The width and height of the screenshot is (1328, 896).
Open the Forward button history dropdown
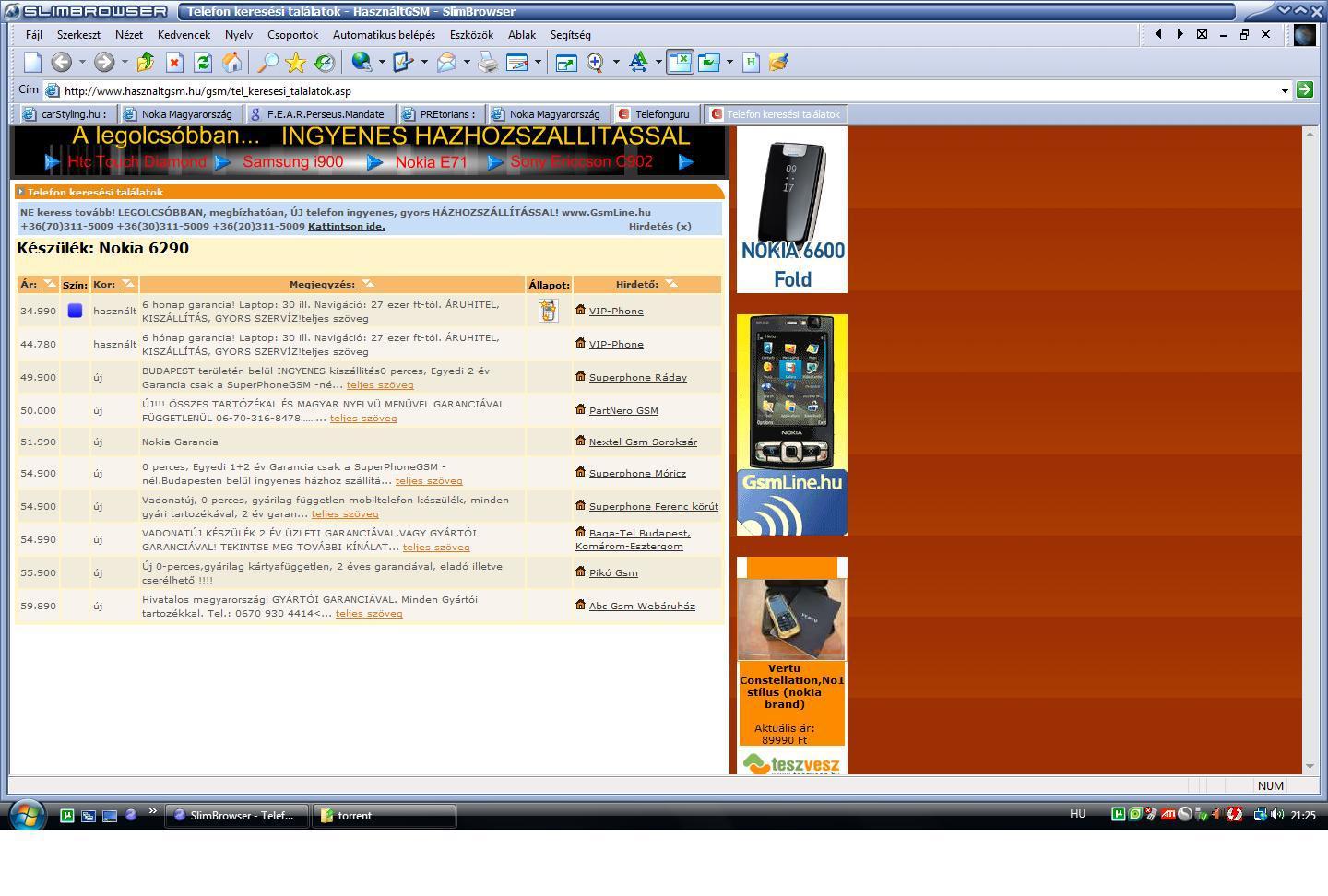point(125,62)
